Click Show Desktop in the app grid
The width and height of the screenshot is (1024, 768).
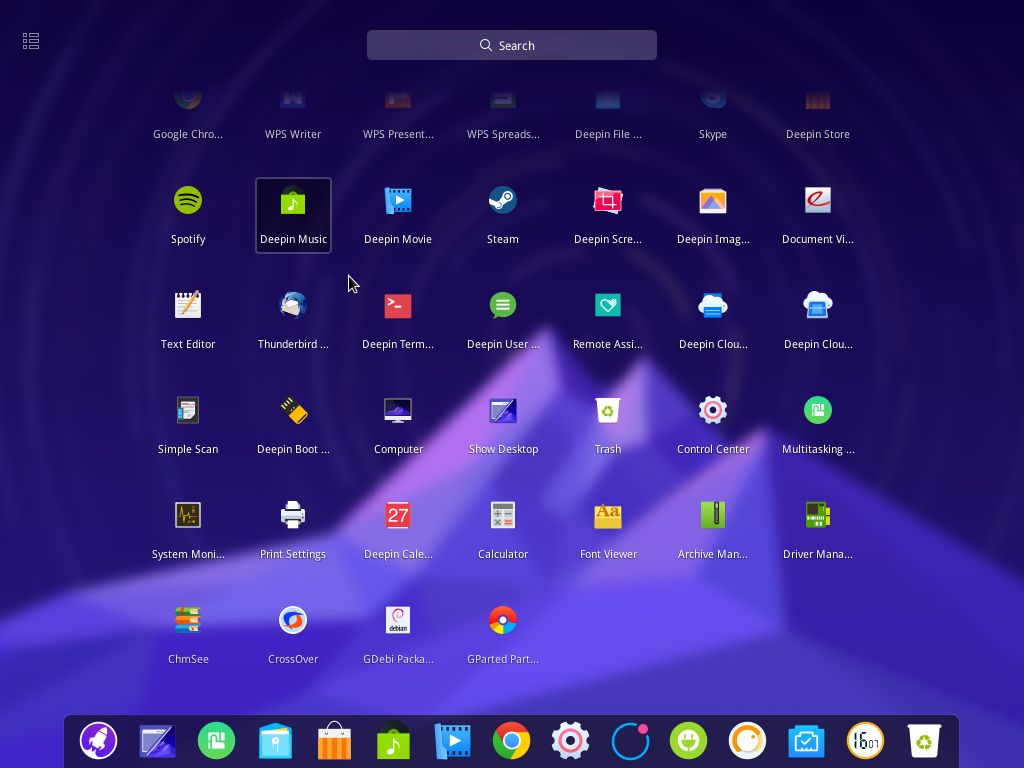[x=503, y=410]
